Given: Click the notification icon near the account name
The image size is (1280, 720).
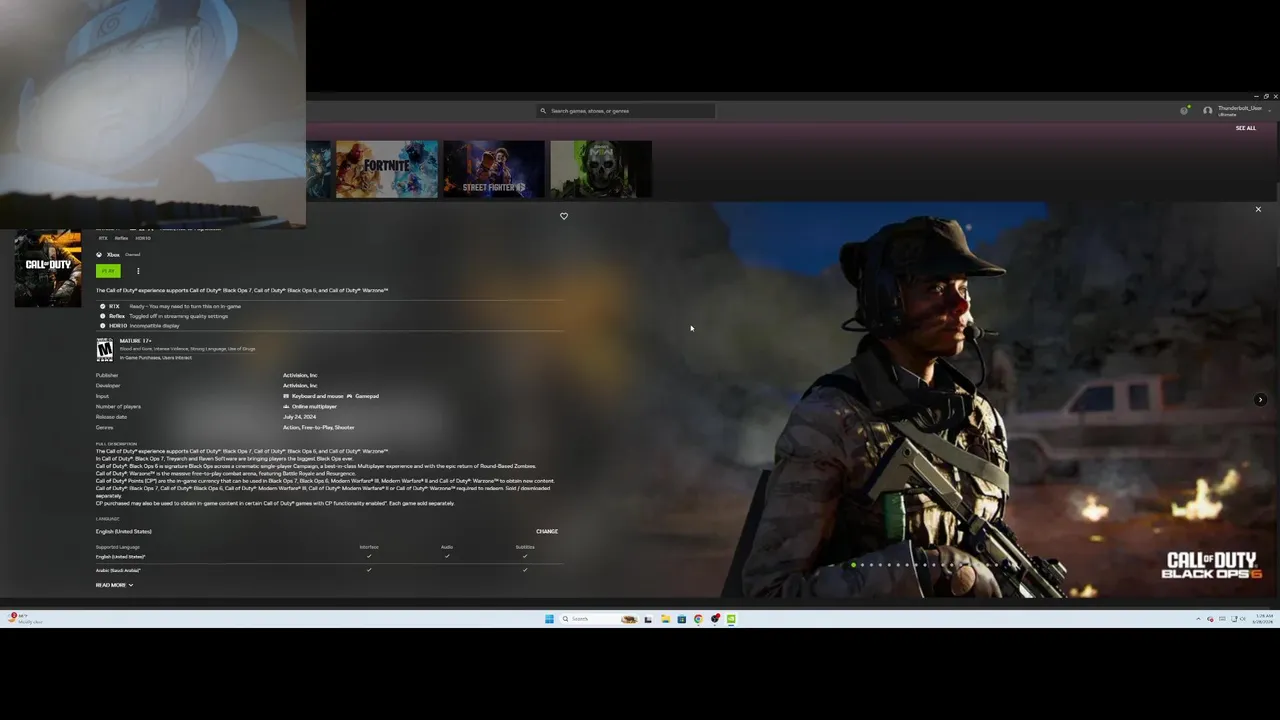Looking at the screenshot, I should click(x=1185, y=110).
